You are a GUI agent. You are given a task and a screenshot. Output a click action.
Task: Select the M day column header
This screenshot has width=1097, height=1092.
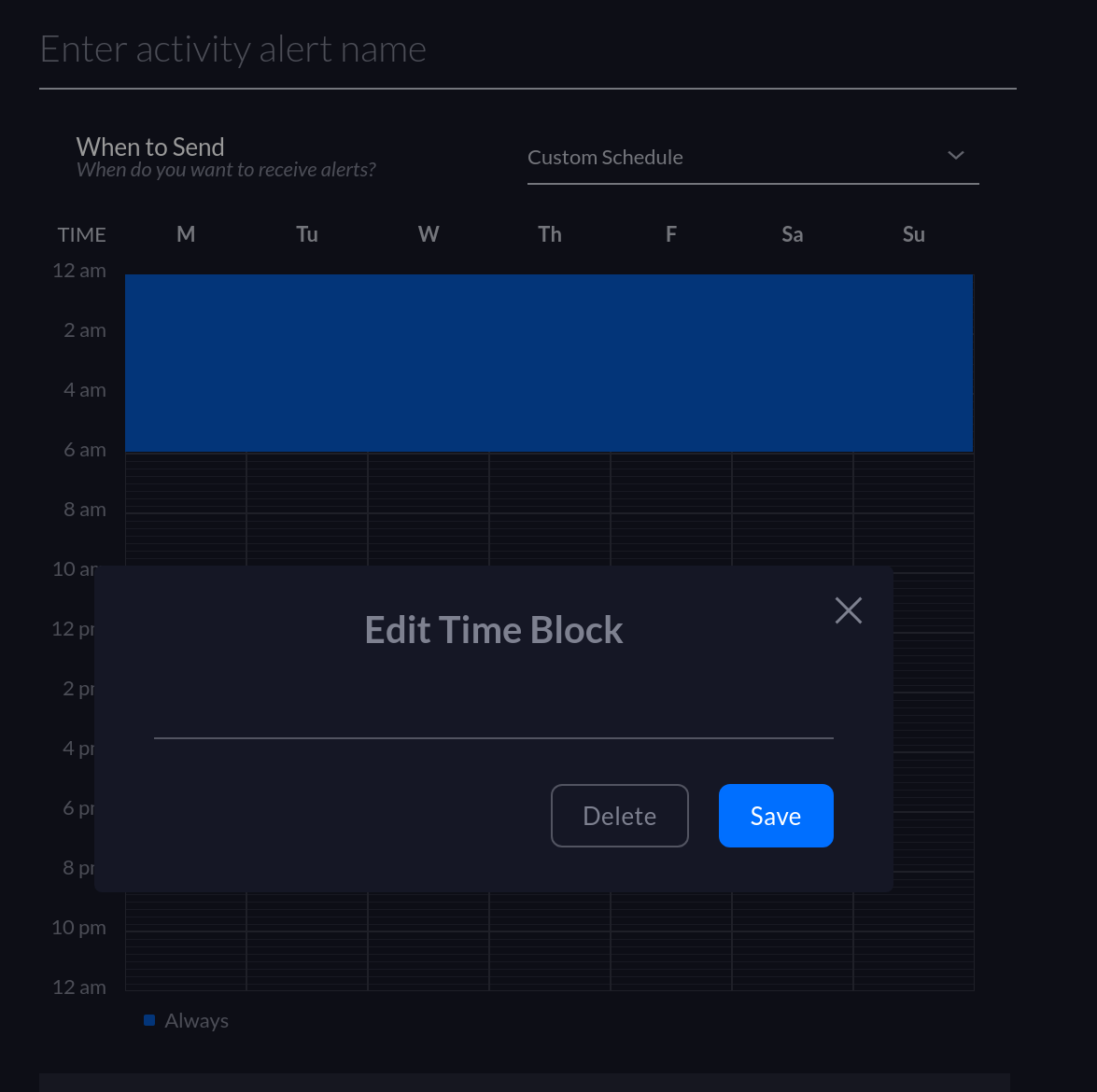coord(186,234)
